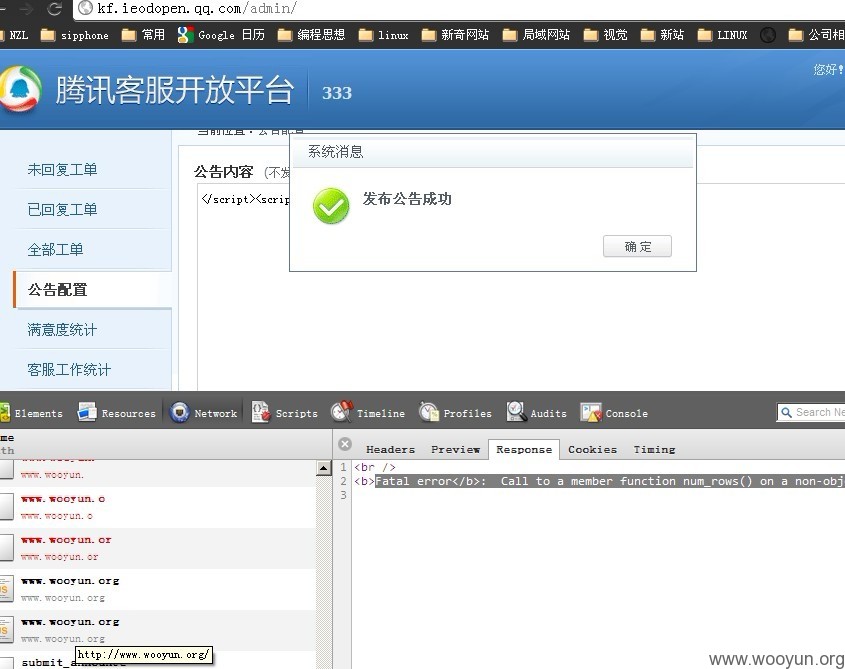Switch to the Timing tab
This screenshot has width=845, height=669.
(x=654, y=450)
